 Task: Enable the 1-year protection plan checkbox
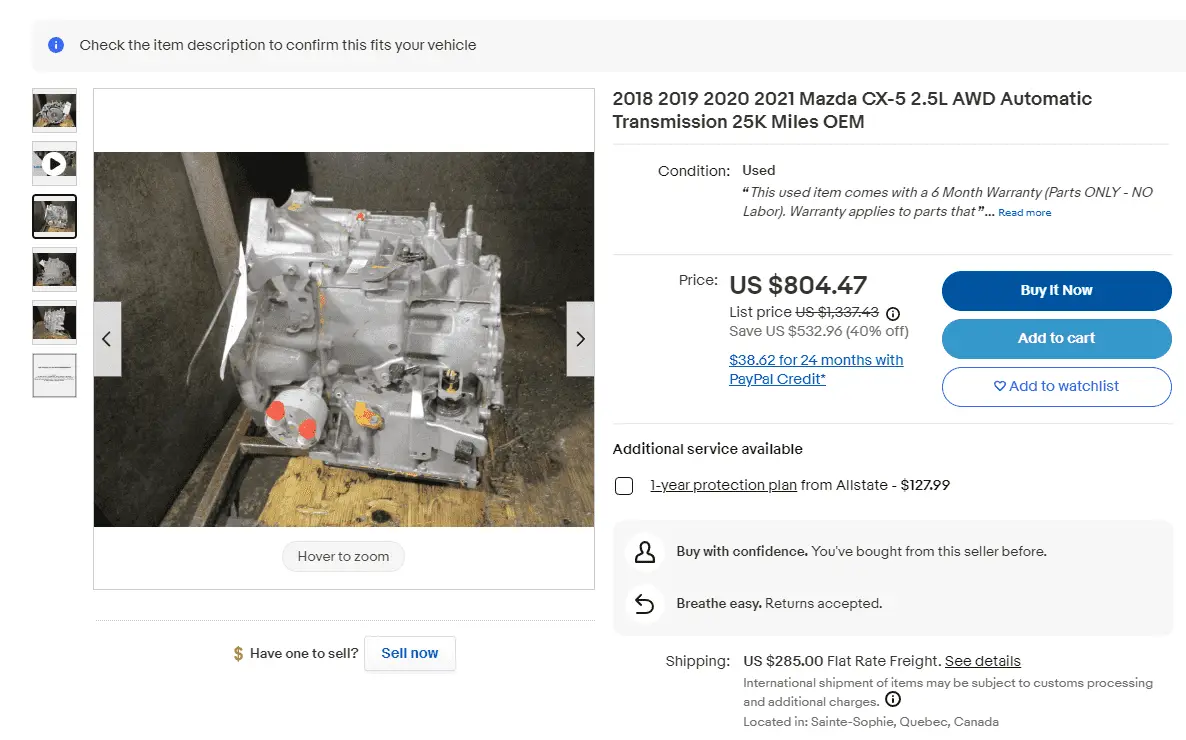click(x=624, y=486)
